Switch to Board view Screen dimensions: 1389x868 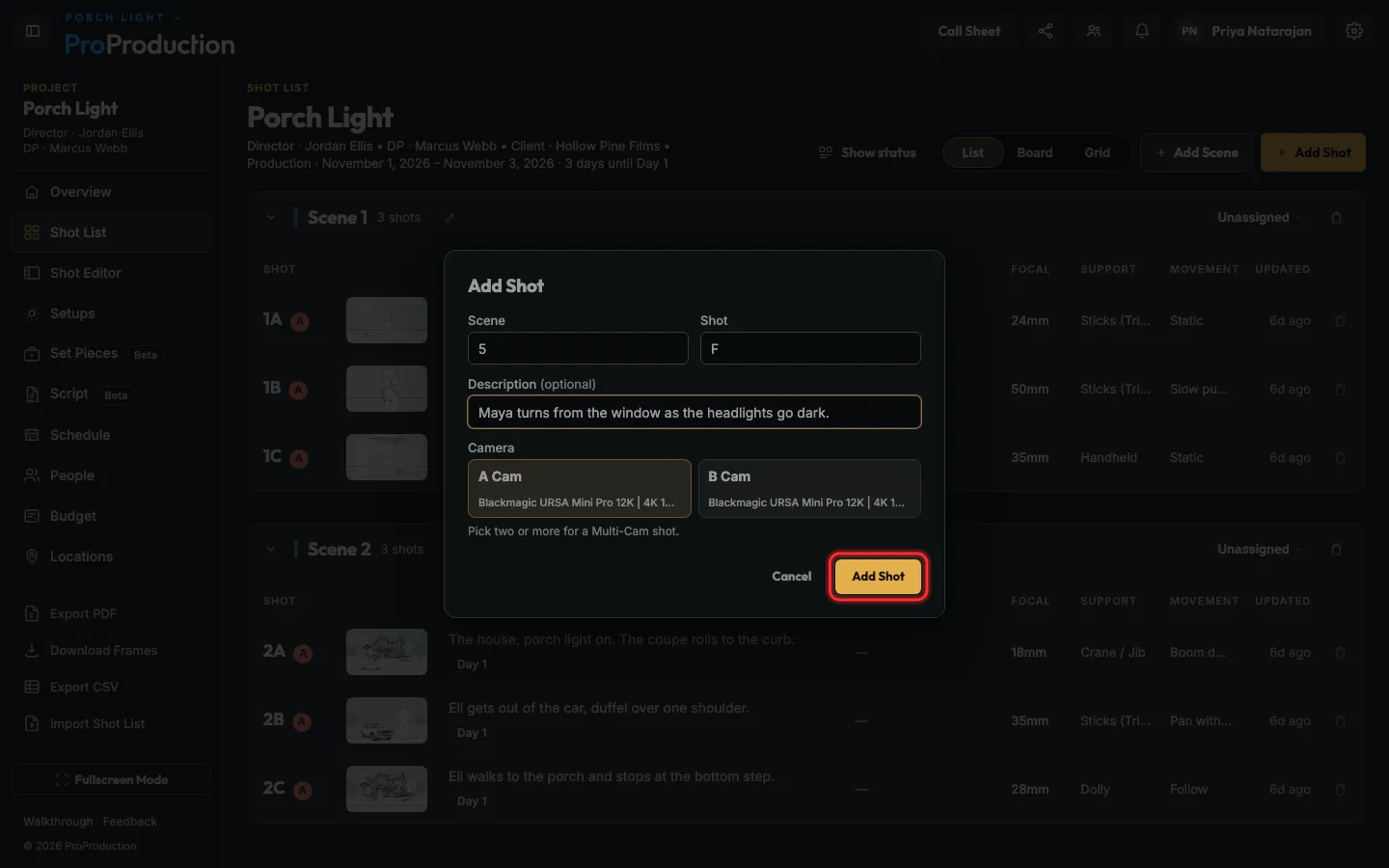[x=1034, y=152]
